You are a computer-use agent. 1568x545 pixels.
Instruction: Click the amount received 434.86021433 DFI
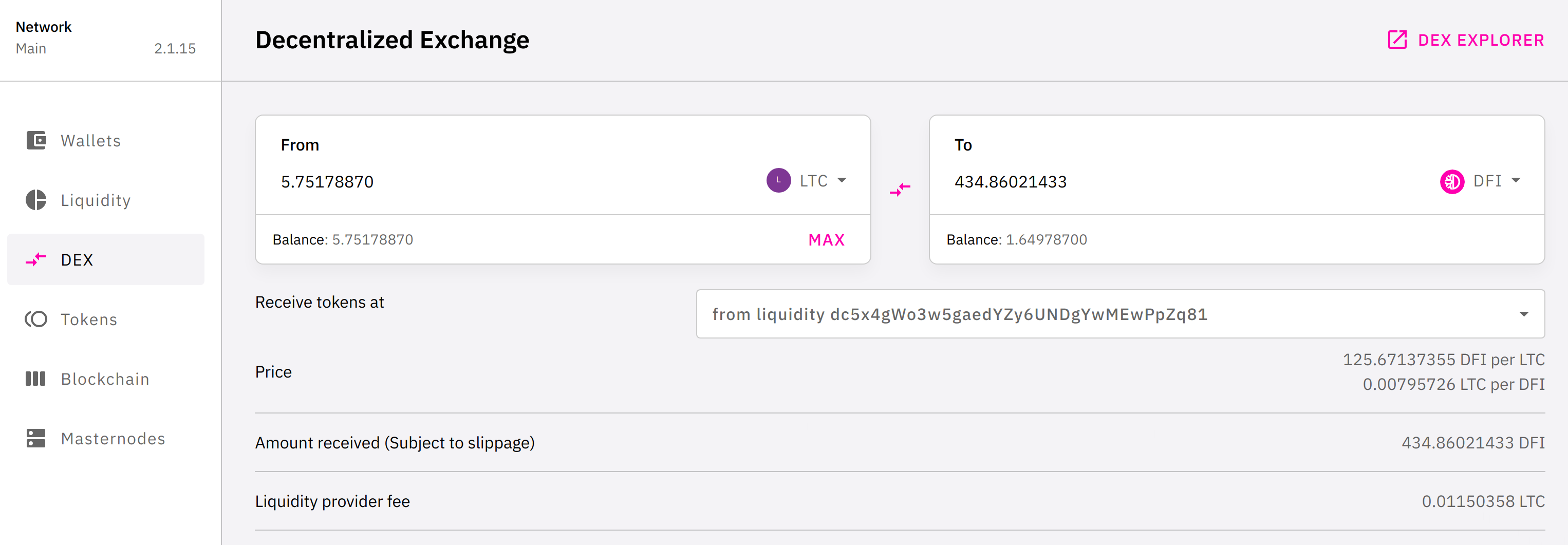(1472, 443)
